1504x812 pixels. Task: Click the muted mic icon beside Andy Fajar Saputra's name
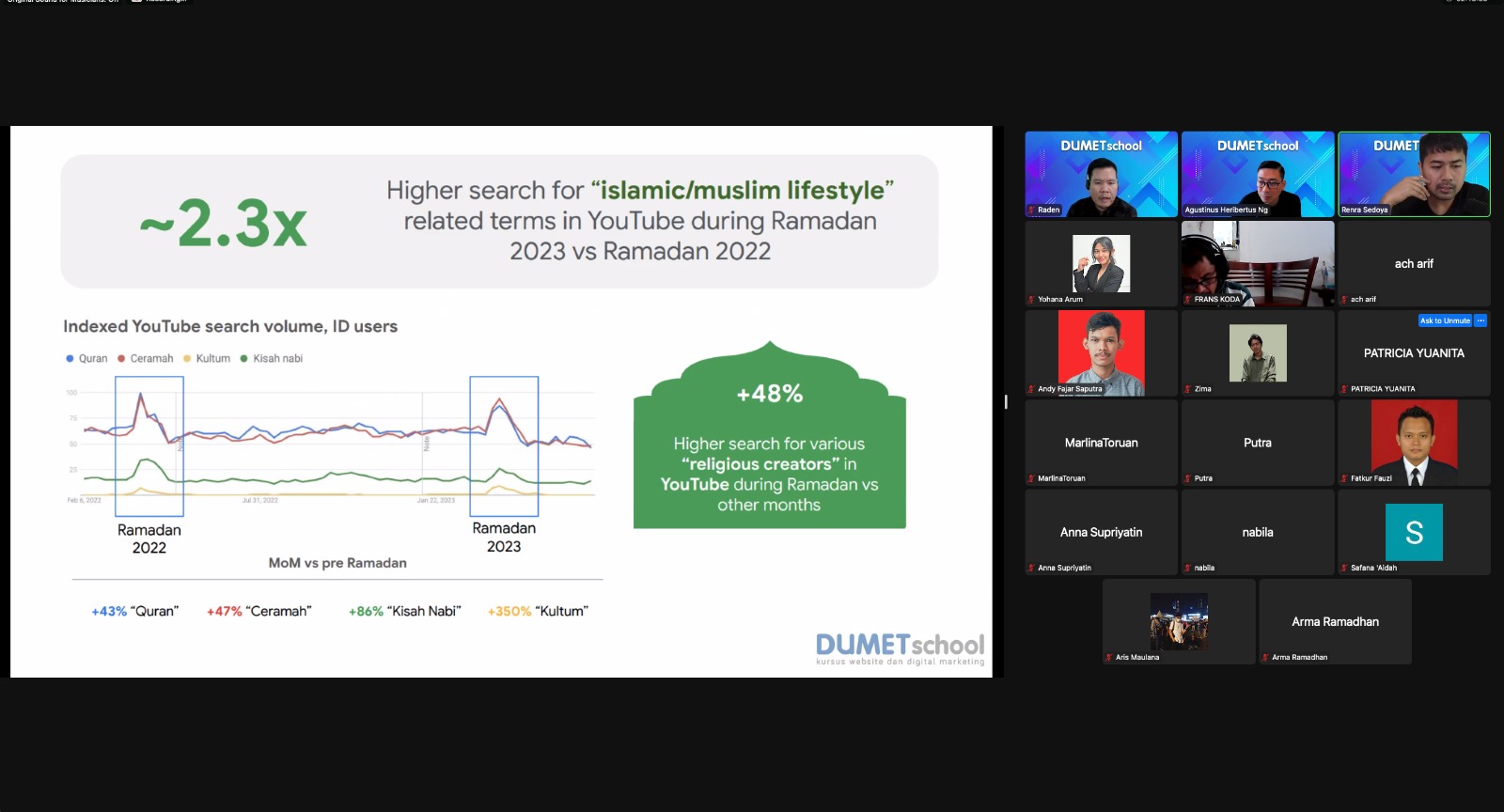[x=1031, y=388]
